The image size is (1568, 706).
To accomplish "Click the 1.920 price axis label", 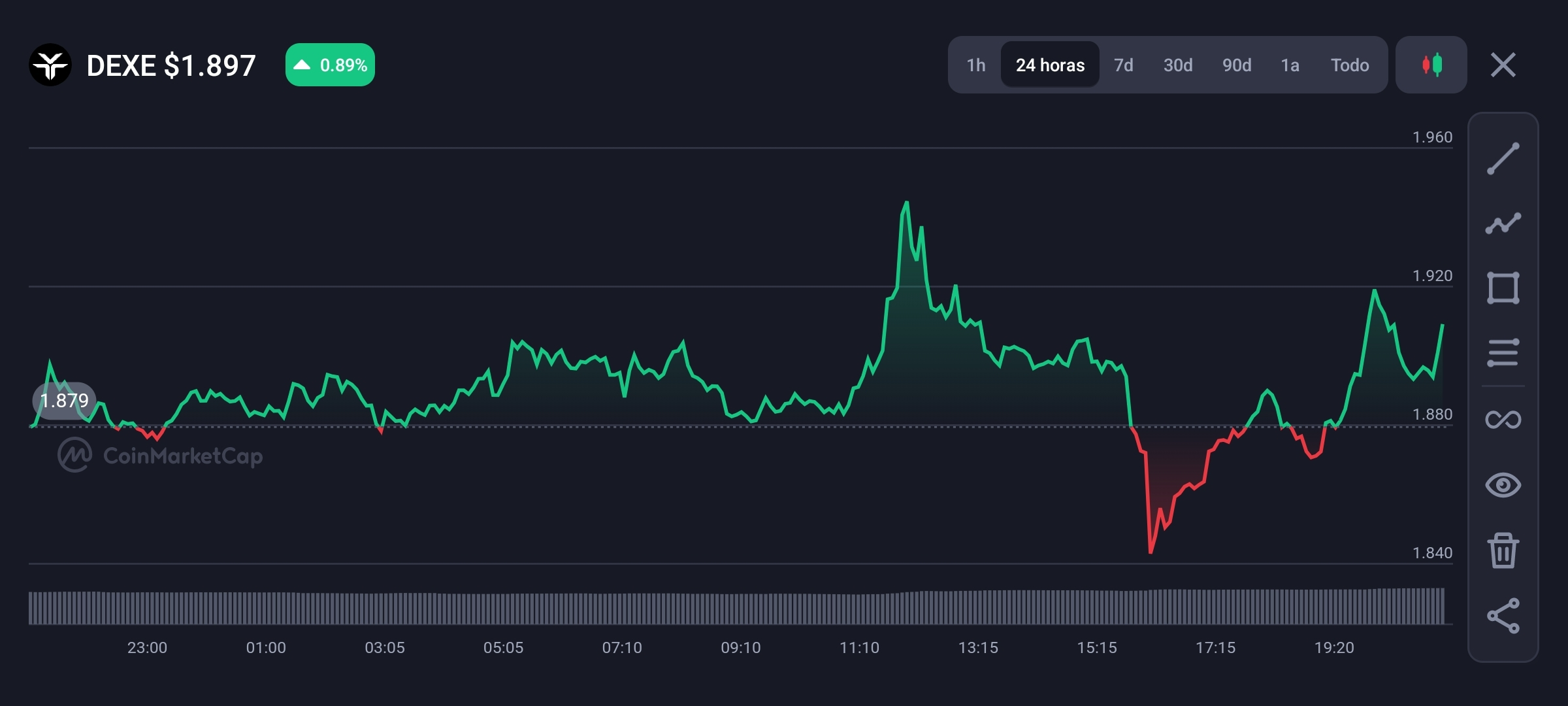I will pos(1432,276).
